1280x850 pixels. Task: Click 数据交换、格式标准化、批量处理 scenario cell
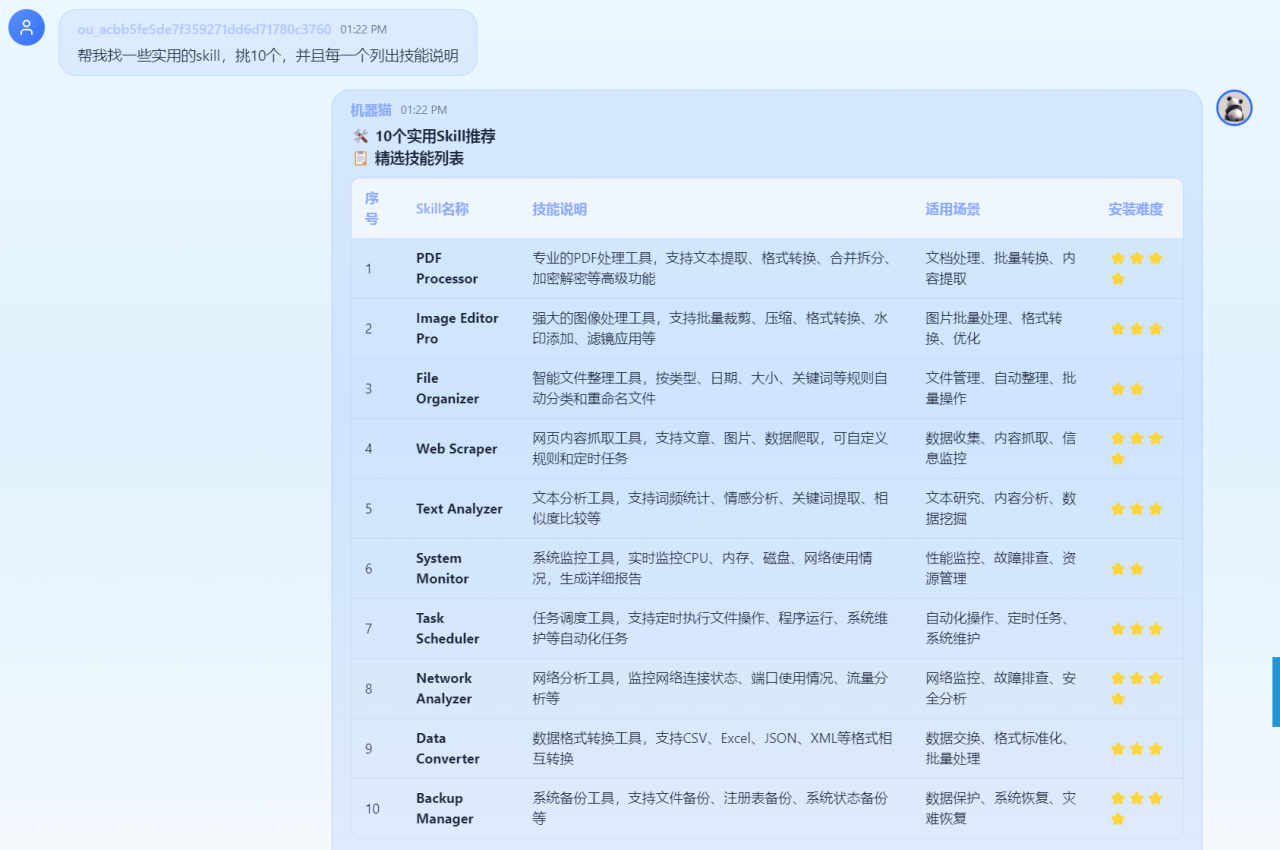tap(998, 748)
